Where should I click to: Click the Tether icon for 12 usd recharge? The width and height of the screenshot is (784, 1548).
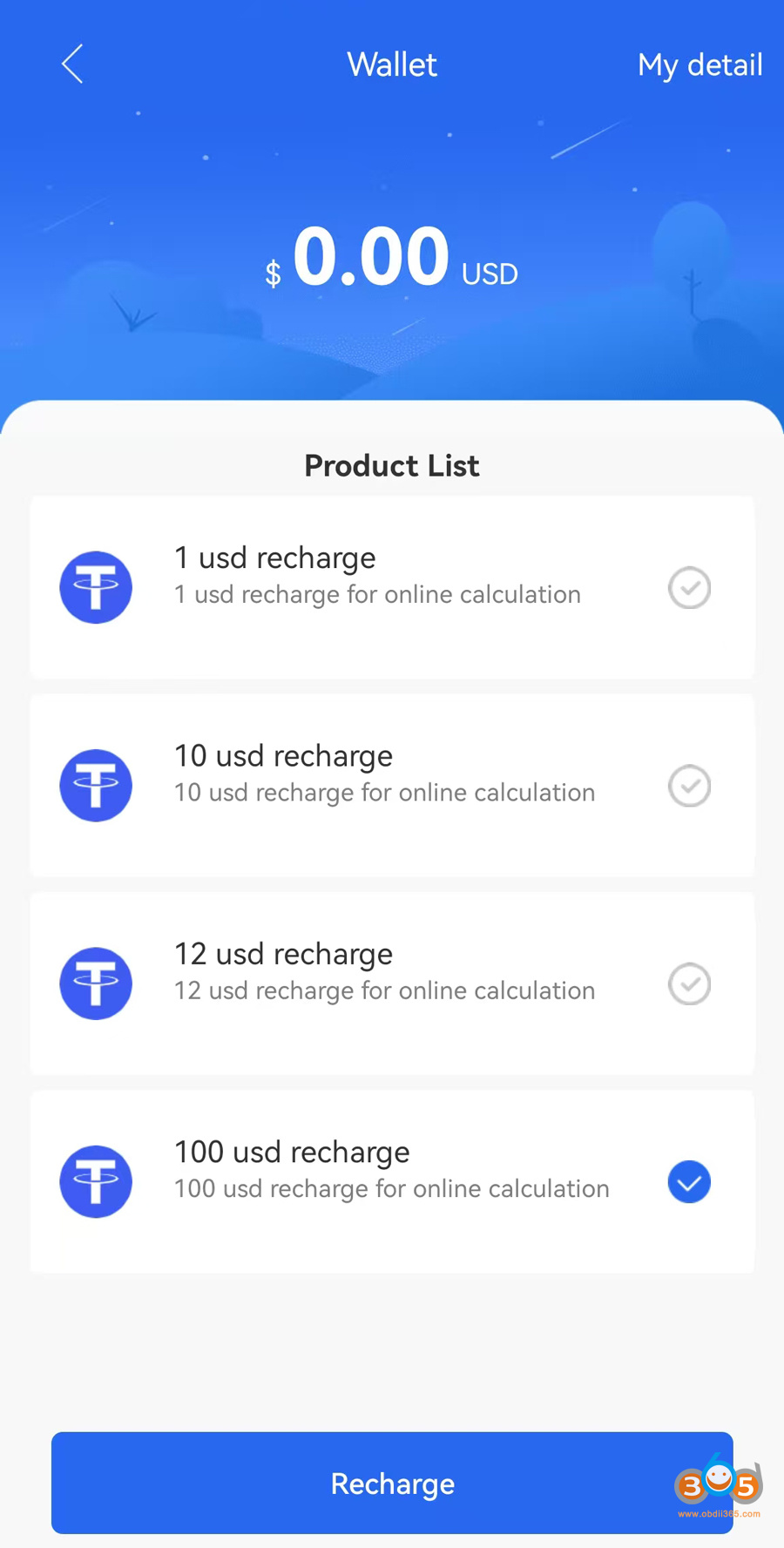(96, 984)
